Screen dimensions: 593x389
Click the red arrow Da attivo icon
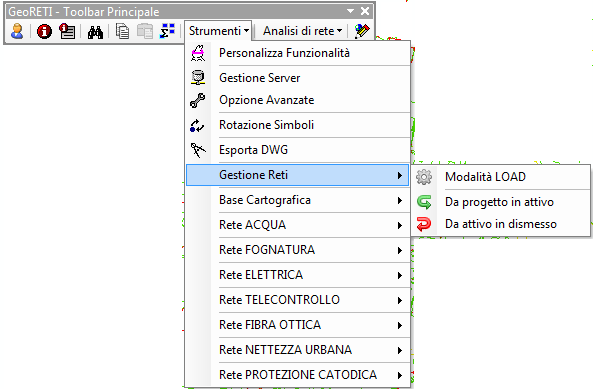tap(424, 224)
